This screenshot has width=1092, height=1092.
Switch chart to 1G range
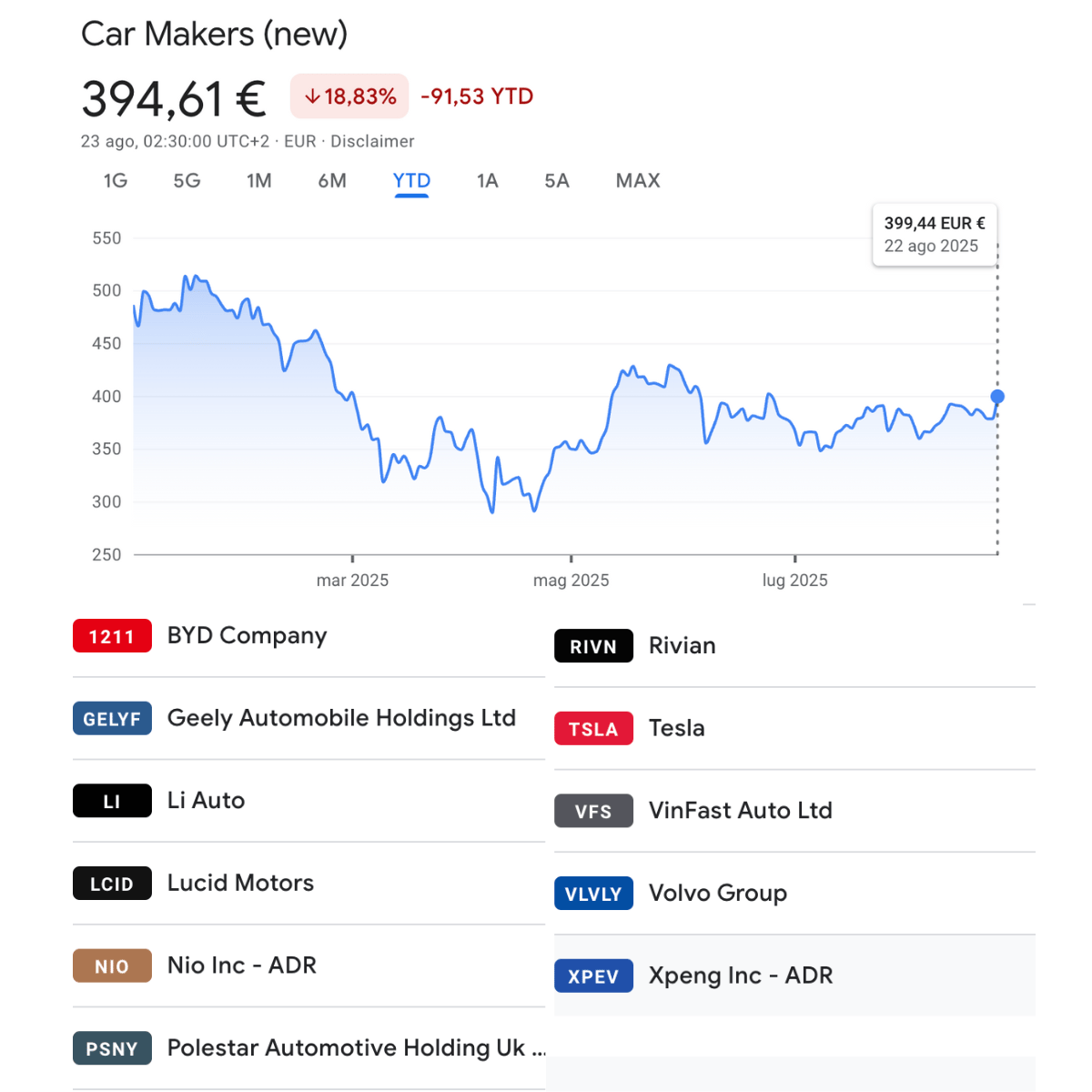(x=116, y=180)
